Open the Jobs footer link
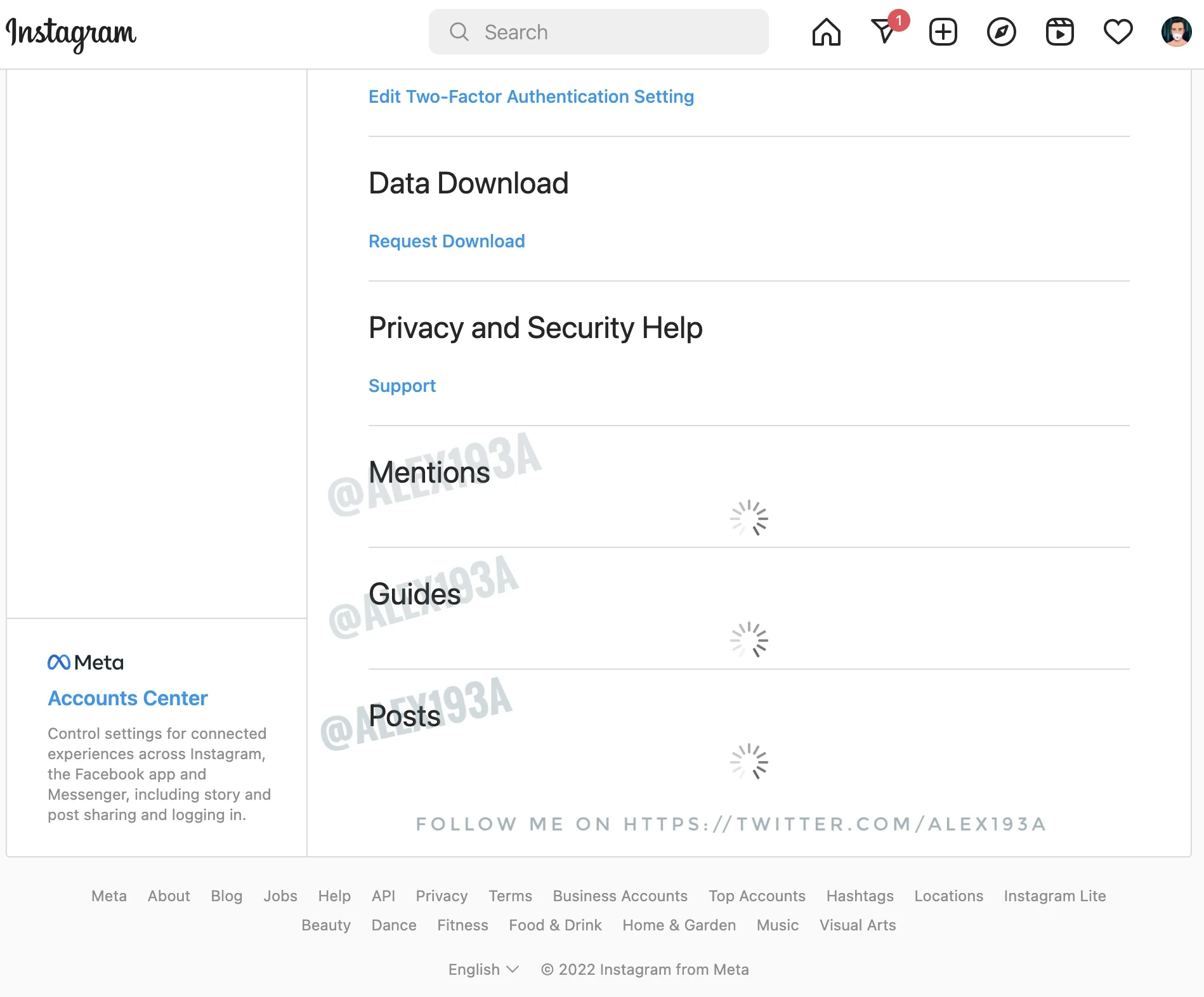 click(280, 896)
